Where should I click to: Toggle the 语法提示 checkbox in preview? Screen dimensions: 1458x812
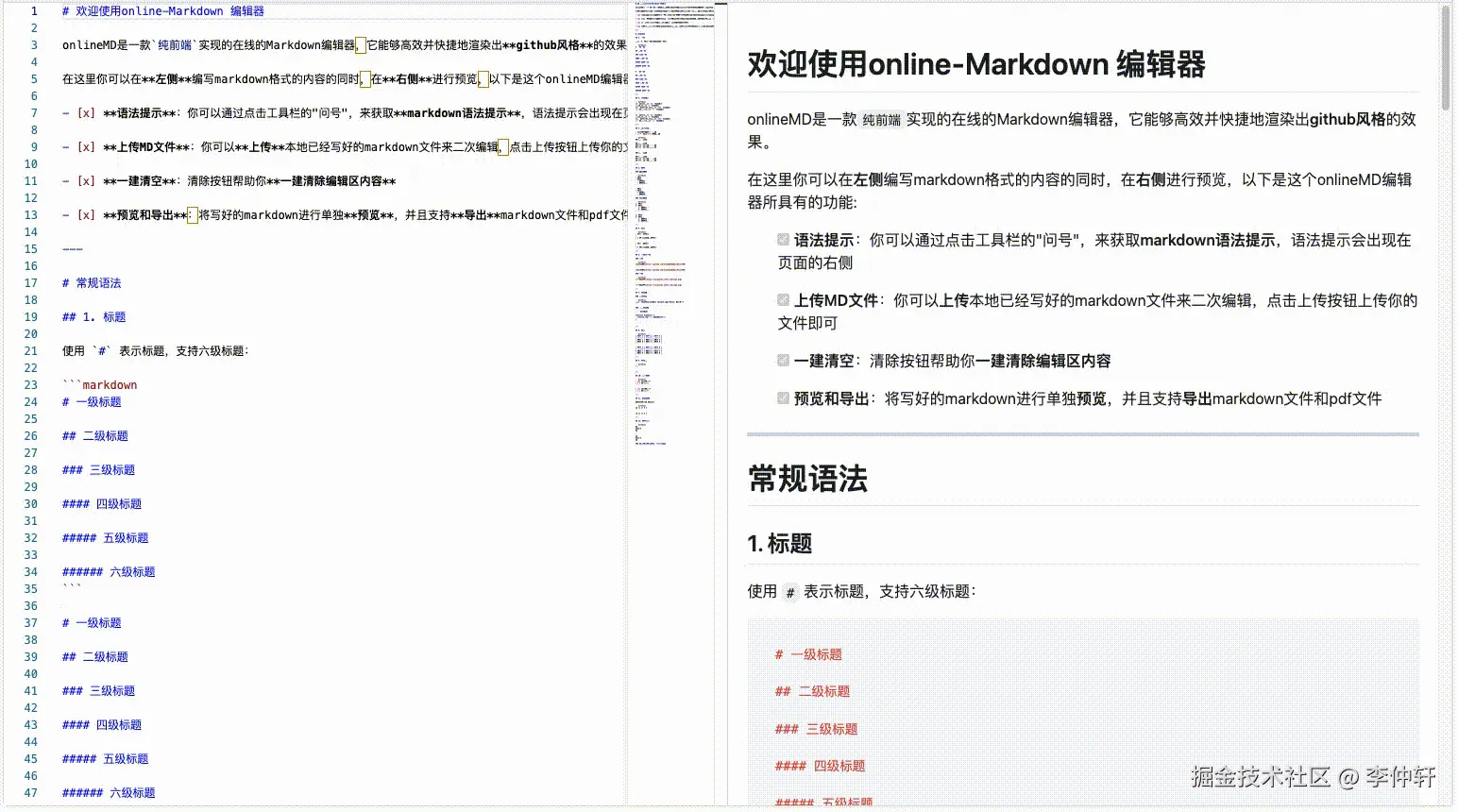pos(783,240)
